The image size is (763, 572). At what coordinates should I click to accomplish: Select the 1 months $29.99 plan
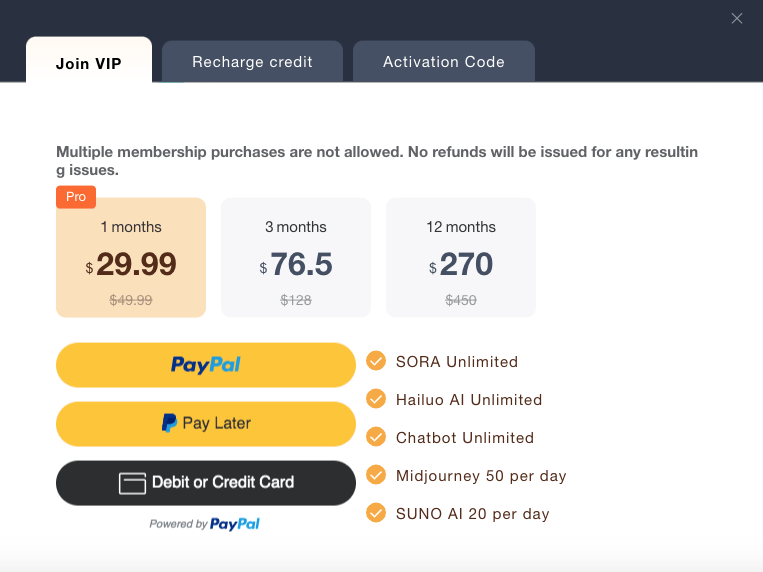pyautogui.click(x=131, y=258)
